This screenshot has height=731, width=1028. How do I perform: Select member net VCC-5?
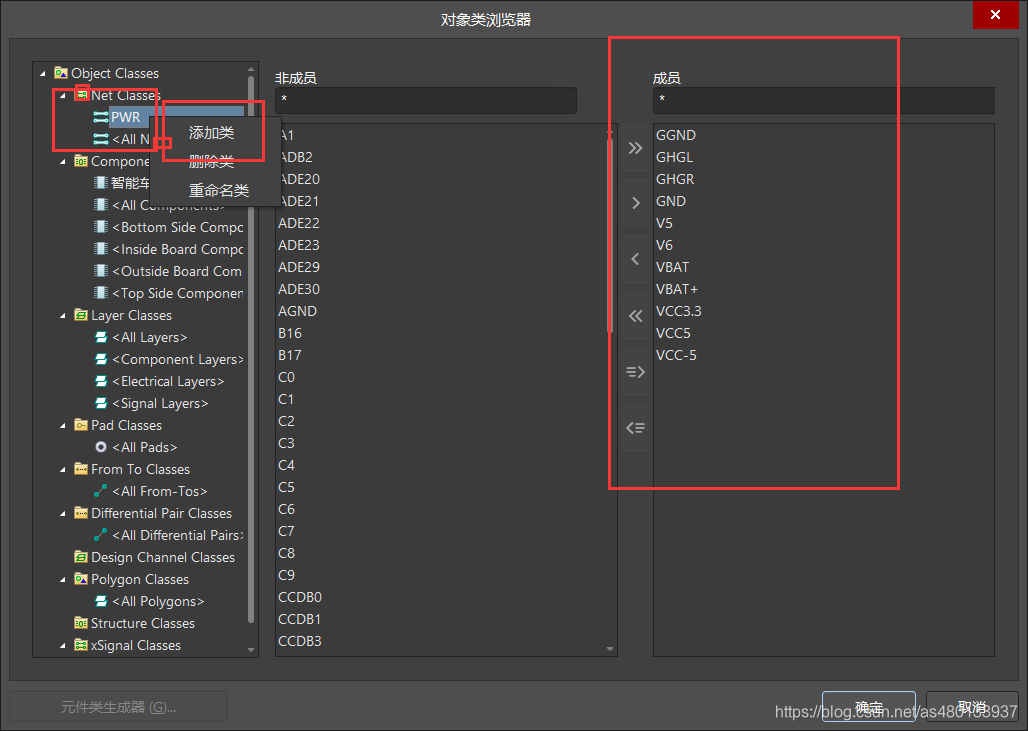tap(676, 355)
